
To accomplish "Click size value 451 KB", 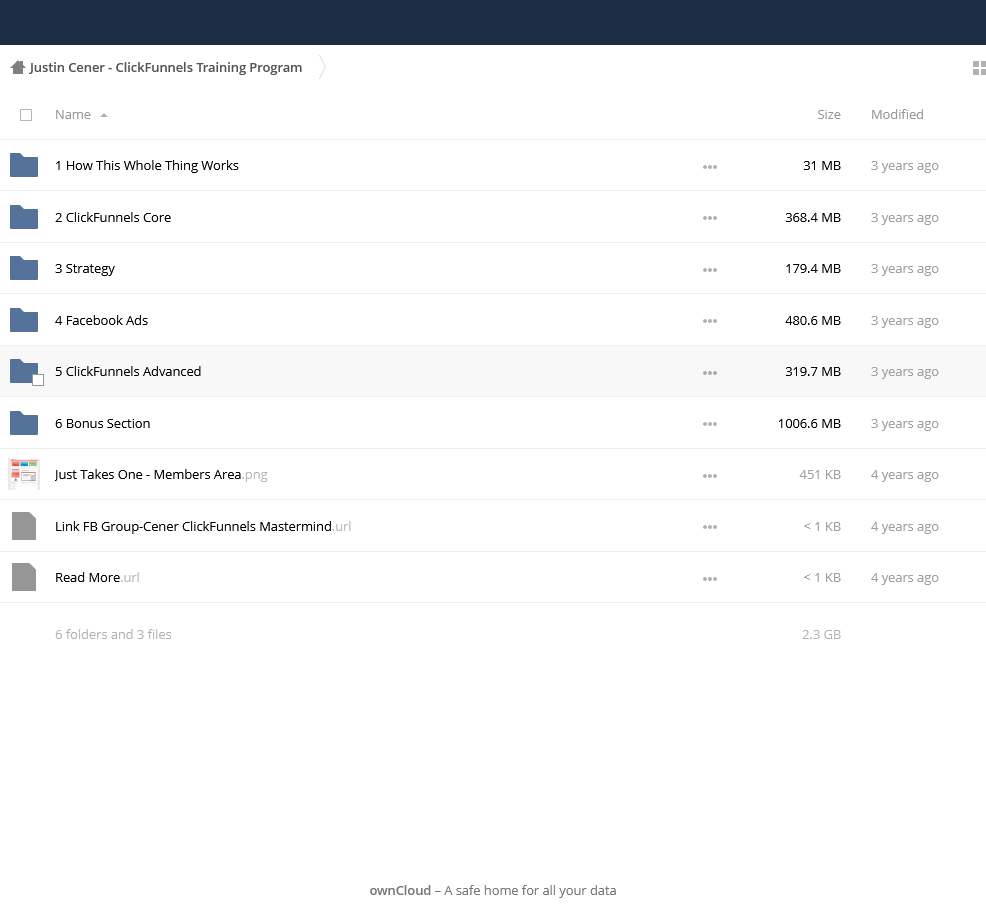I will (820, 475).
